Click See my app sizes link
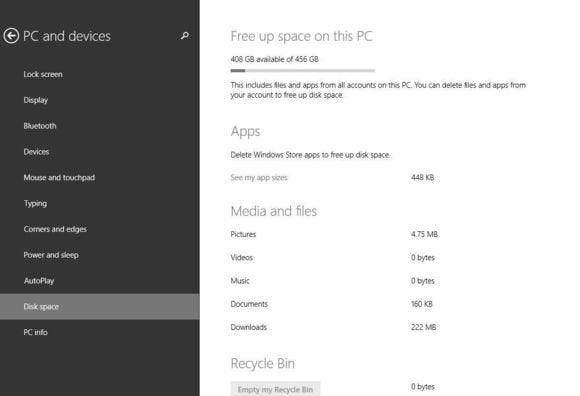 pyautogui.click(x=259, y=178)
